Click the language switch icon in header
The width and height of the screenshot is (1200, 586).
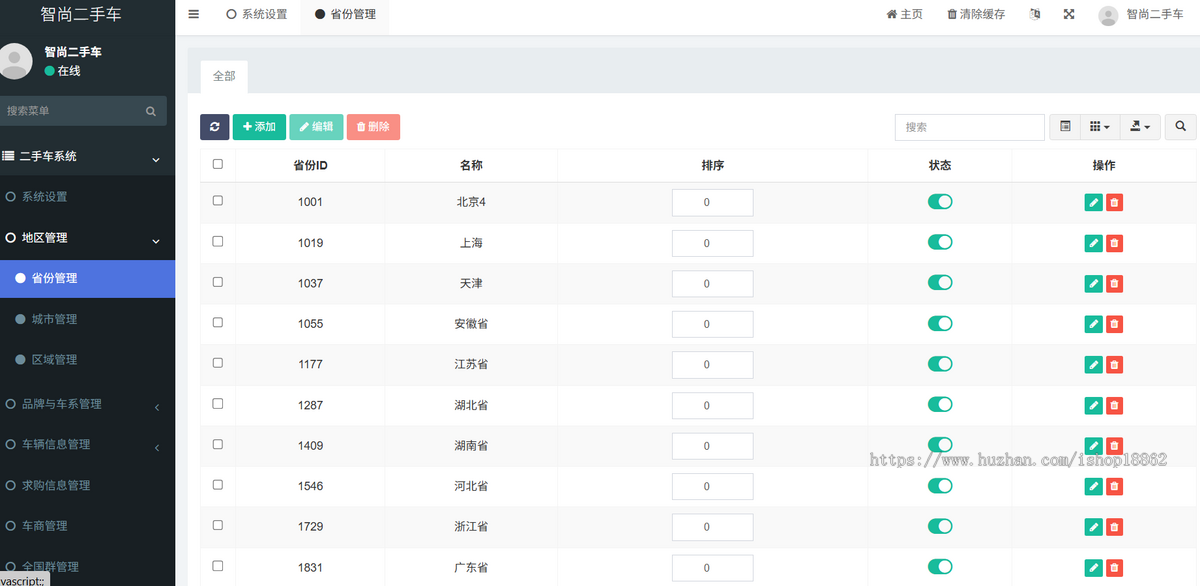tap(1035, 14)
